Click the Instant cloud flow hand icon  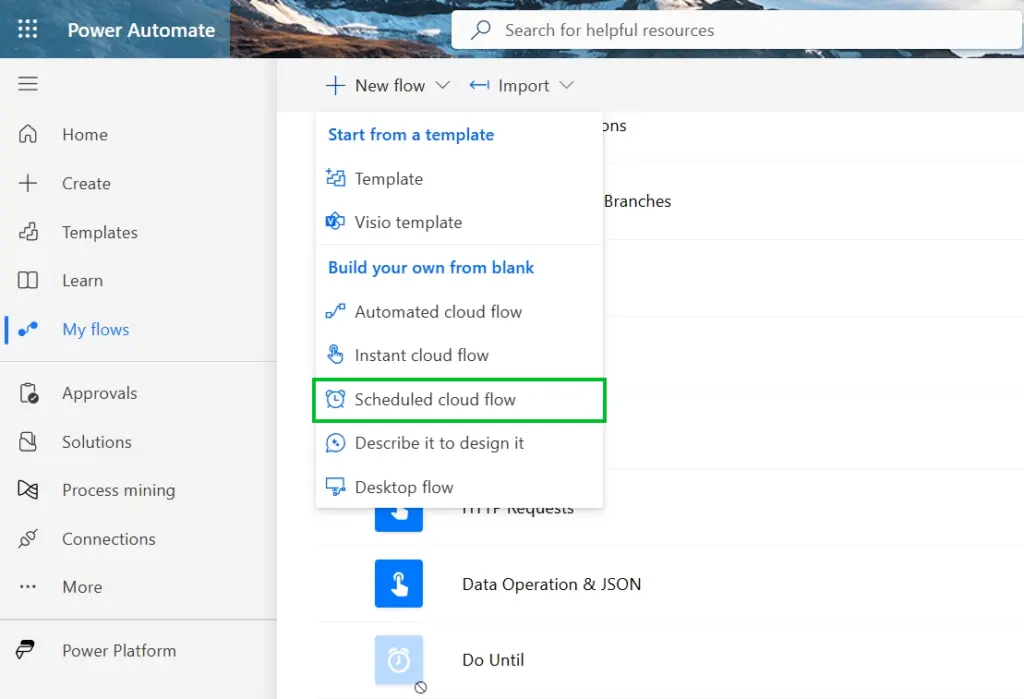click(335, 355)
